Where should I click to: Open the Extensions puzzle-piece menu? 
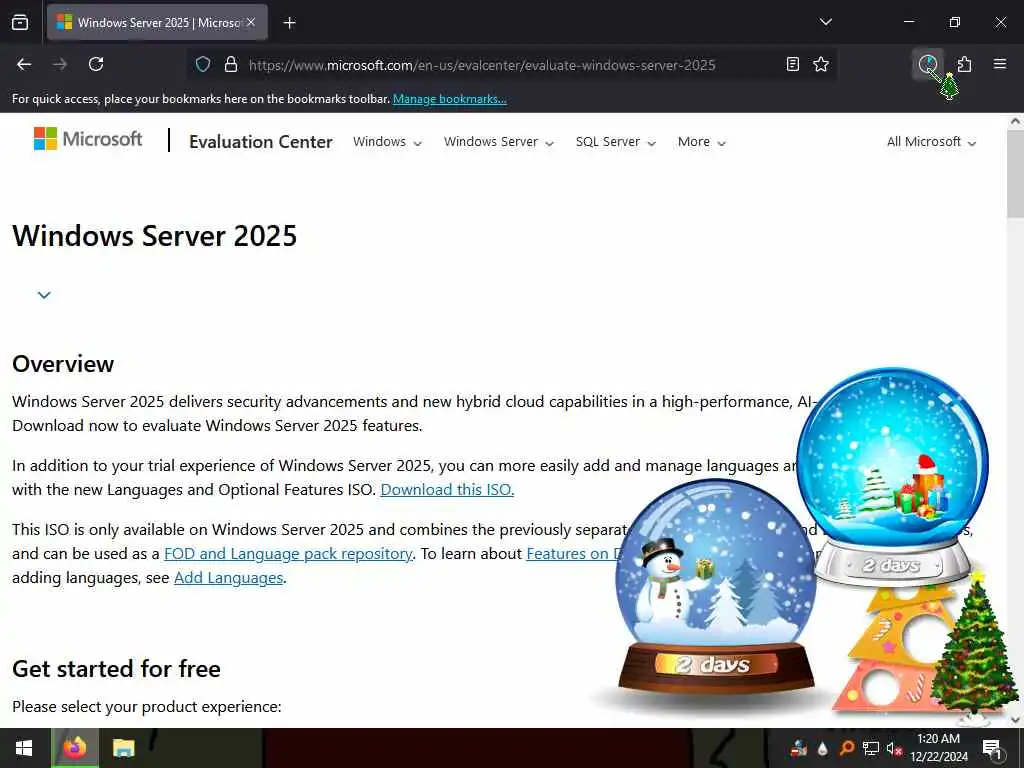[964, 64]
